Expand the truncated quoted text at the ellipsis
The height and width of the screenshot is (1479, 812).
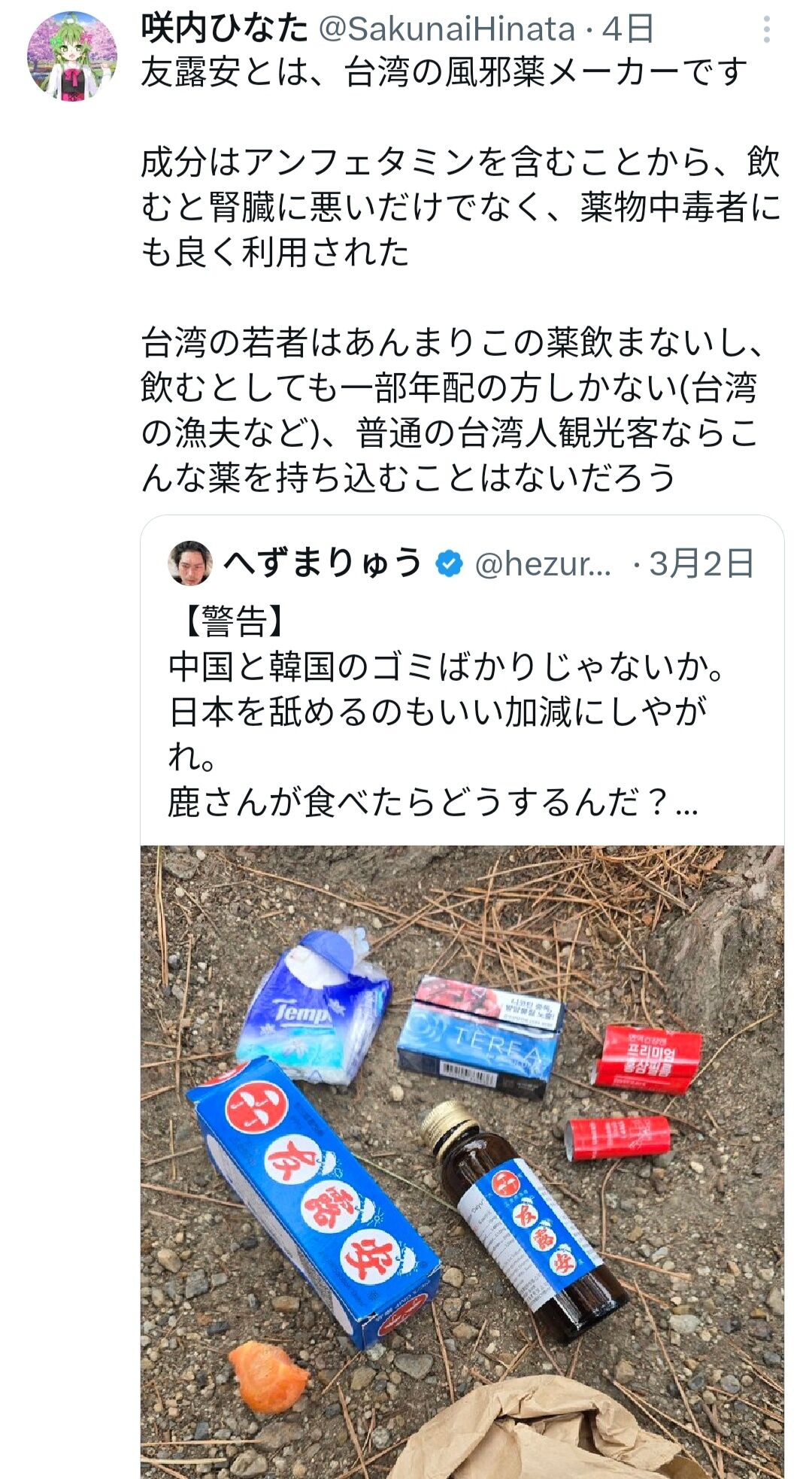(686, 803)
